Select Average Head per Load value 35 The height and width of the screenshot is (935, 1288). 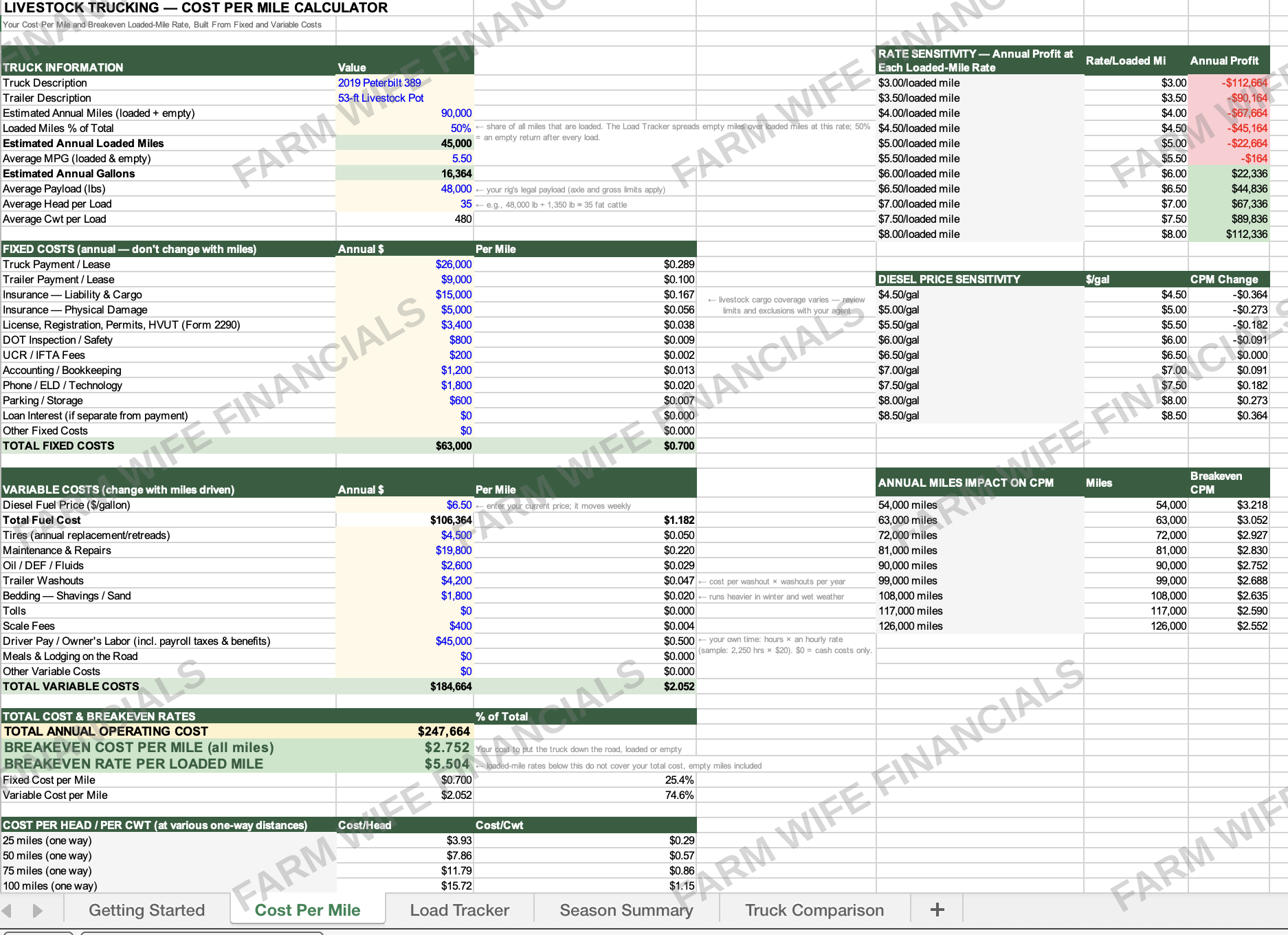405,204
